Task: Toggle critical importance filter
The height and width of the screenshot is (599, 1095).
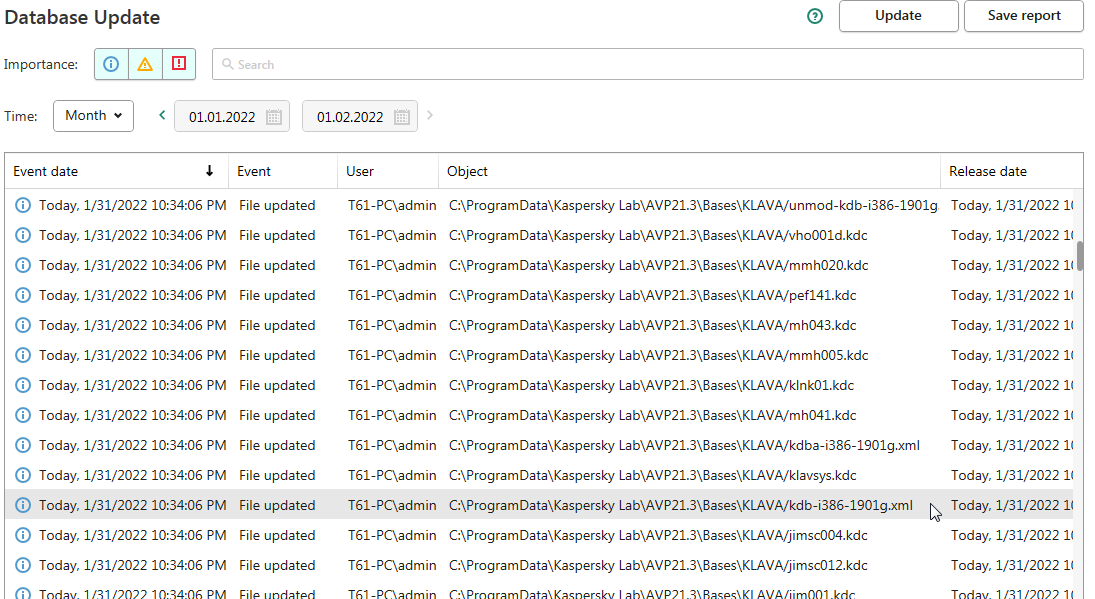Action: point(179,64)
